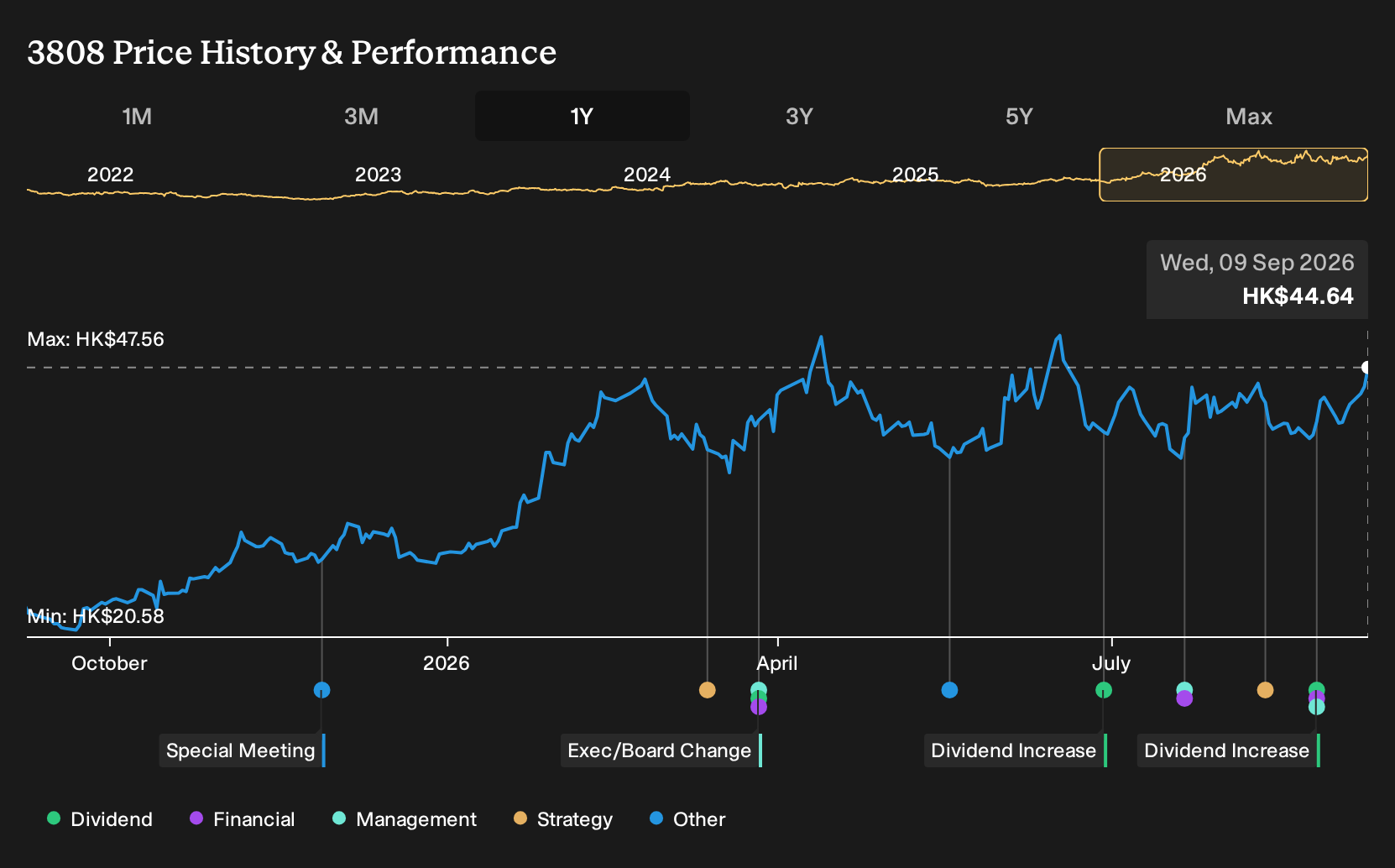
Task: Click the April axis label
Action: pos(777,663)
